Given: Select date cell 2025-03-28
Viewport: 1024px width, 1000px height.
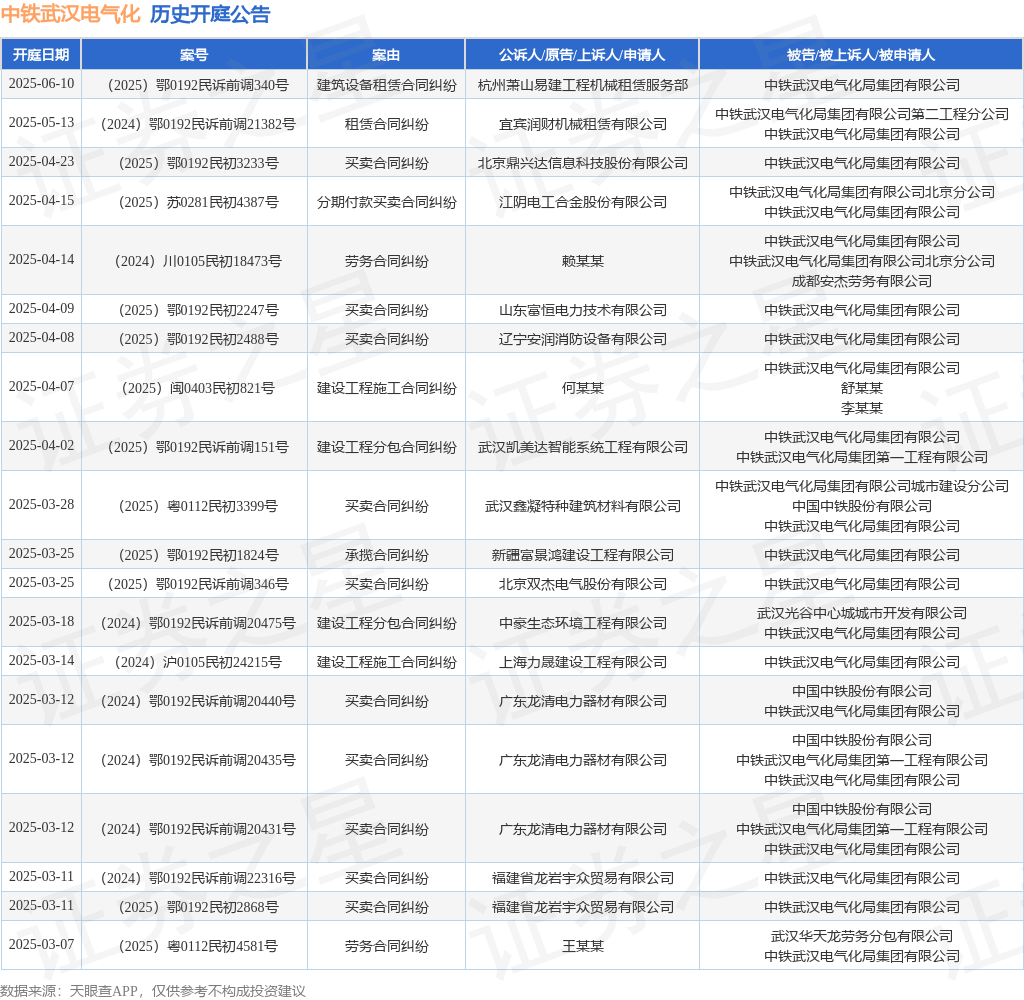Looking at the screenshot, I should point(41,505).
